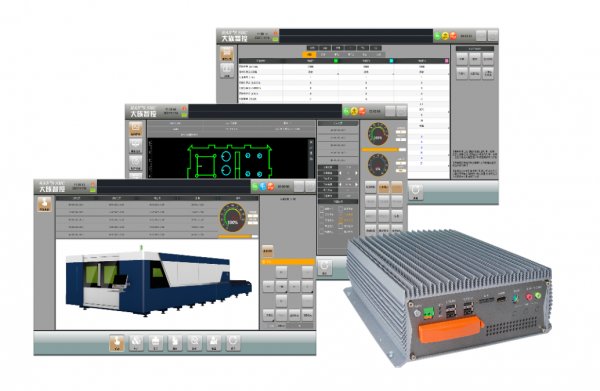Screen dimensions: 600x391
Task: Click the left arrow on the middle window's lower stepper row
Action: [x=340, y=184]
